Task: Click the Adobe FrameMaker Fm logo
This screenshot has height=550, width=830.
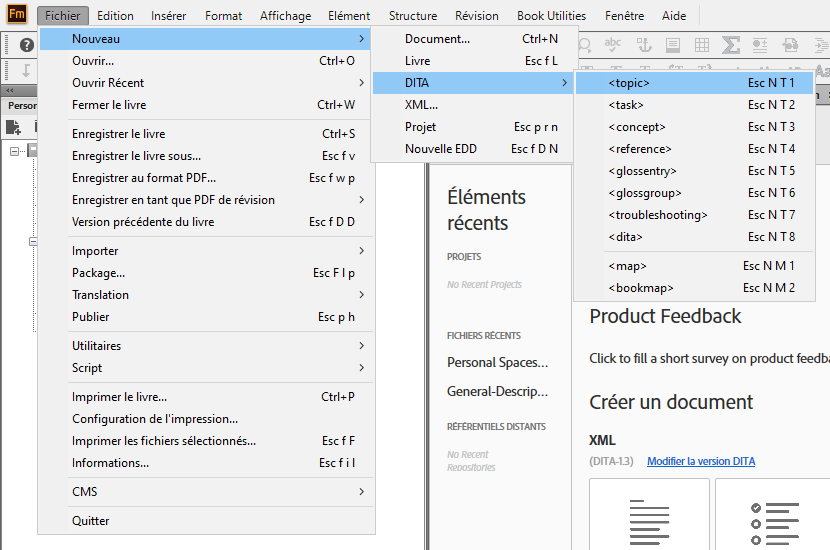Action: (x=17, y=15)
